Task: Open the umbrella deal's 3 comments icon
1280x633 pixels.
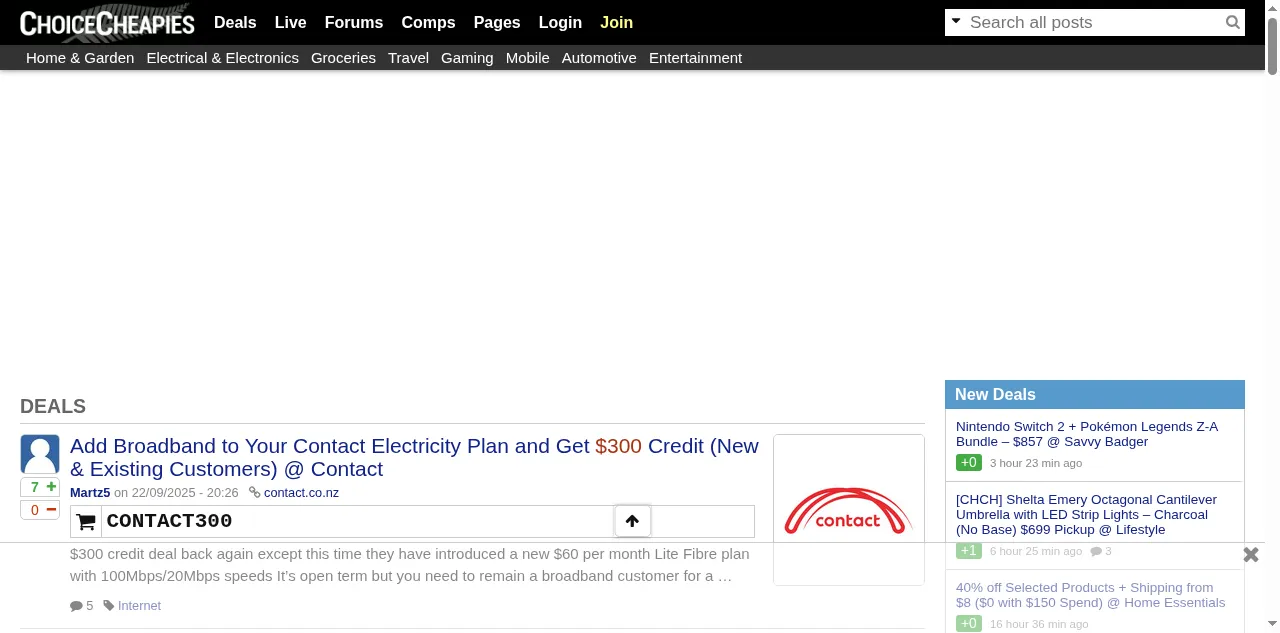Action: 1101,552
